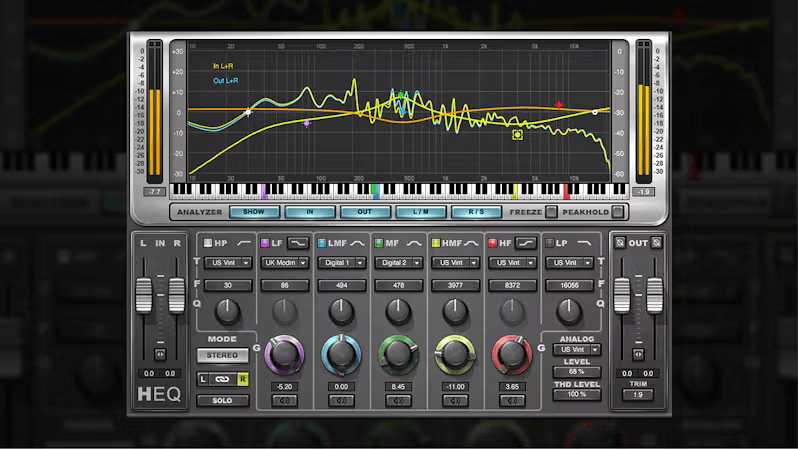Click the chain link icon between L and R

pos(222,379)
